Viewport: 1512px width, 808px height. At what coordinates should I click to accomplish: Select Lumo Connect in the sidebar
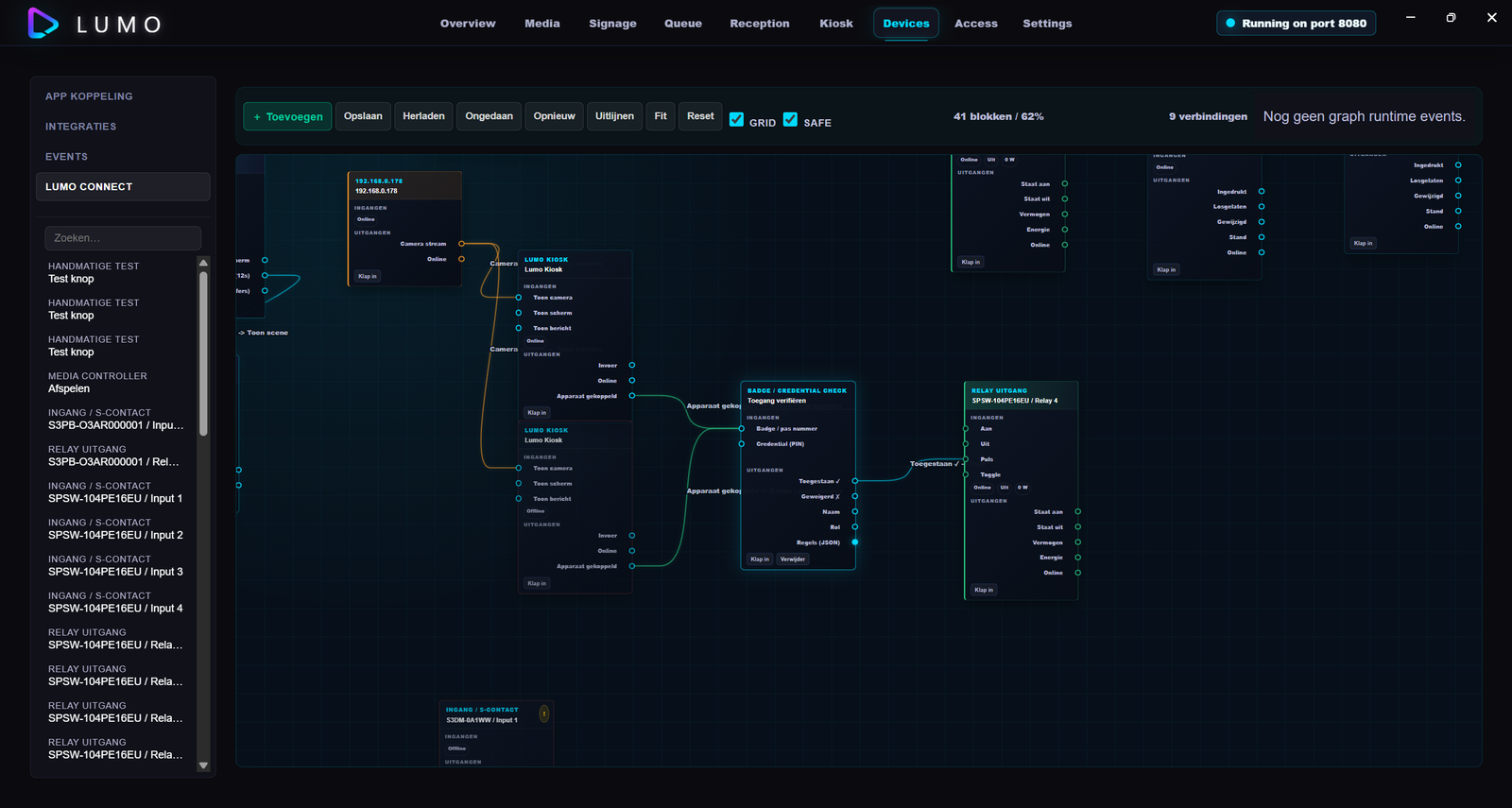123,187
